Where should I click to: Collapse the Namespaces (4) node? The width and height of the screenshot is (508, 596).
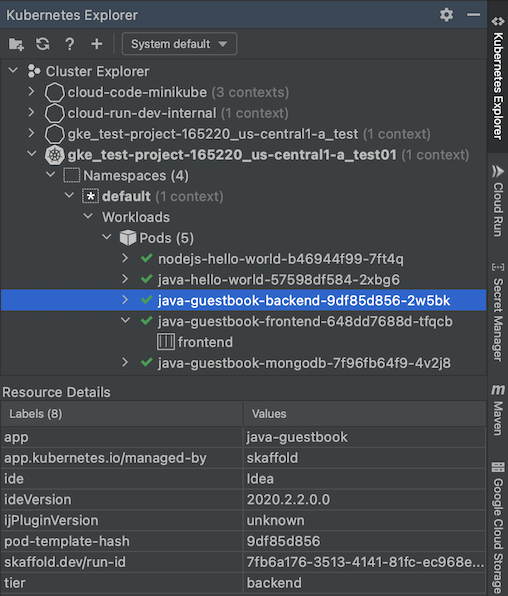coord(50,175)
